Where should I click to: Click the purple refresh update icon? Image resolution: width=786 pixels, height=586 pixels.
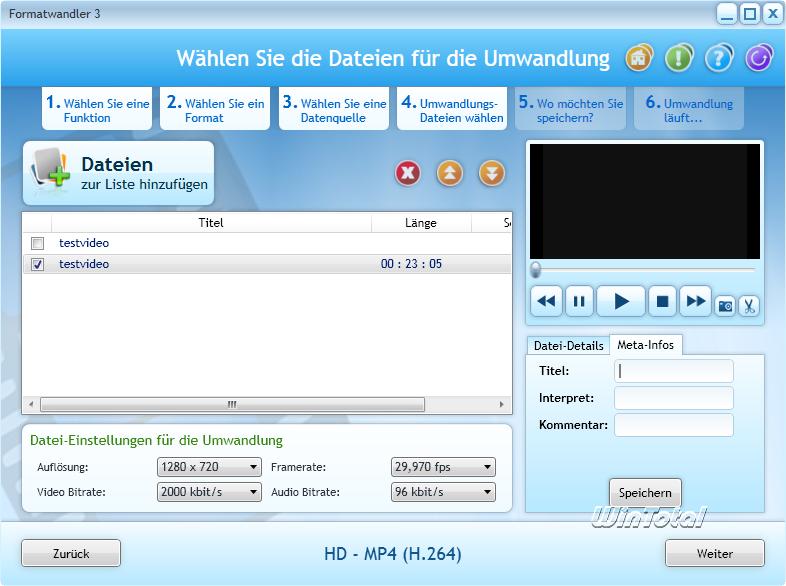pyautogui.click(x=758, y=58)
